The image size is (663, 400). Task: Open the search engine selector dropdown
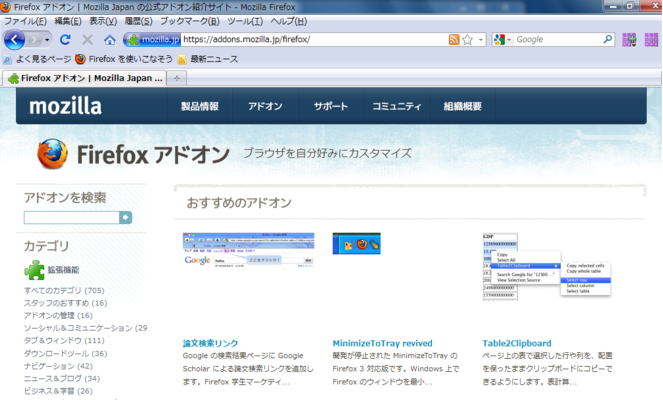(x=502, y=39)
